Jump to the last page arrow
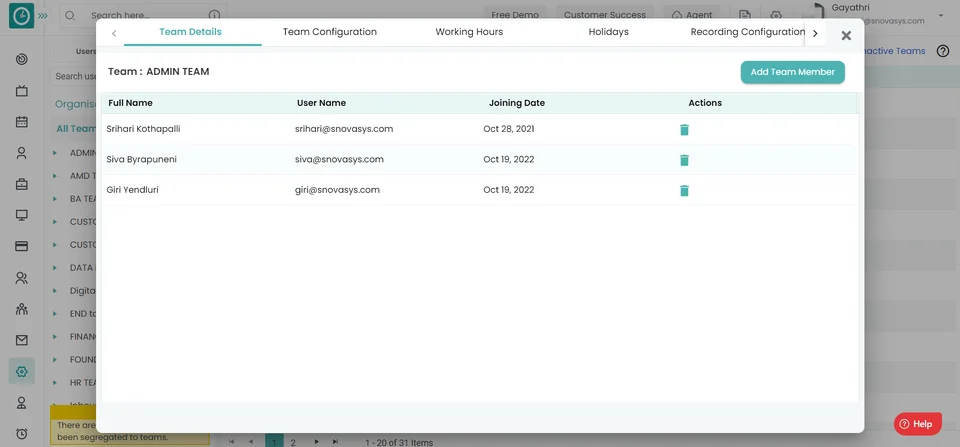960x447 pixels. (x=335, y=441)
